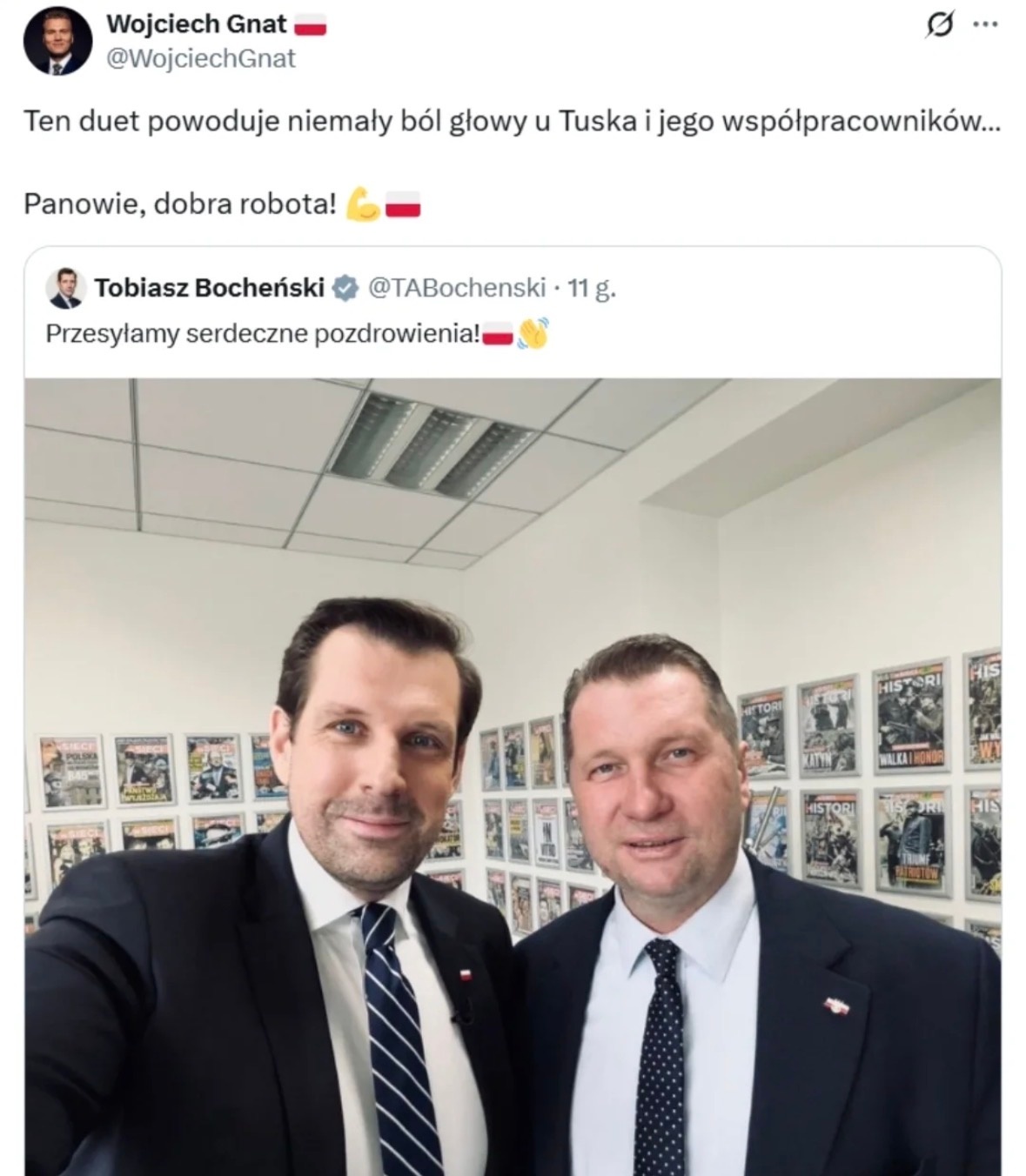Open the quoted selfie photo
This screenshot has width=1026, height=1176.
click(x=513, y=777)
